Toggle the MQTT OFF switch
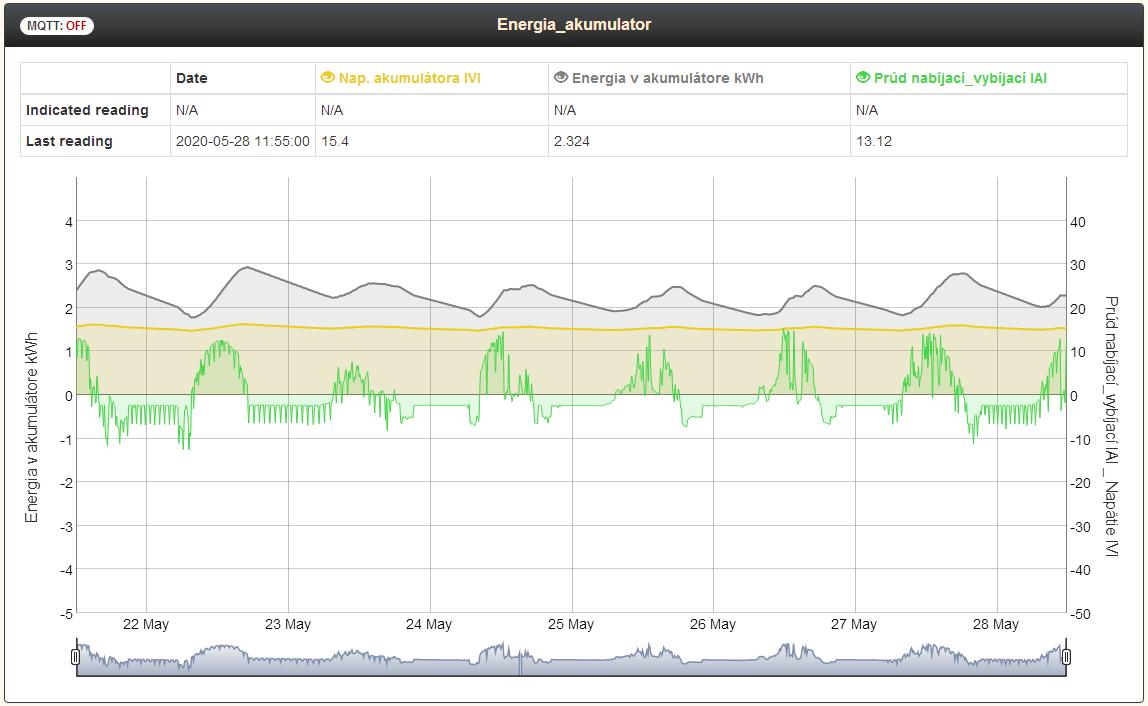The height and width of the screenshot is (706, 1148). 56,26
